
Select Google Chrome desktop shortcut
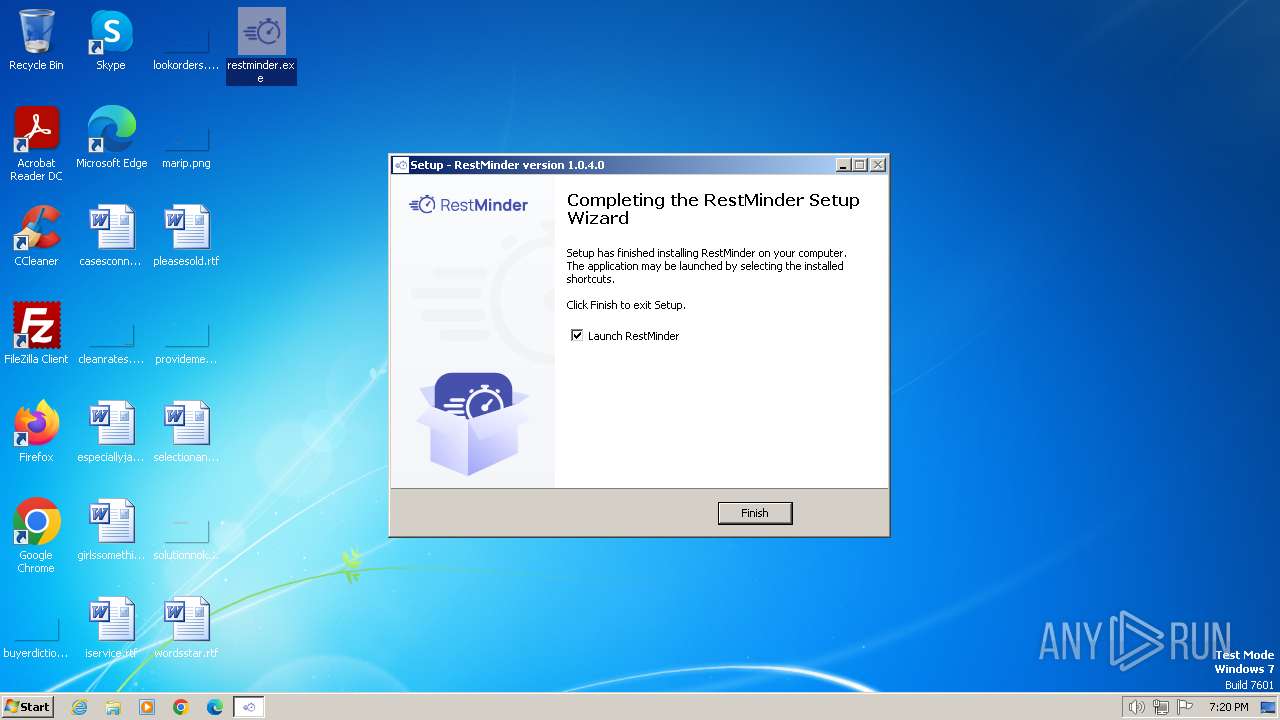click(36, 536)
